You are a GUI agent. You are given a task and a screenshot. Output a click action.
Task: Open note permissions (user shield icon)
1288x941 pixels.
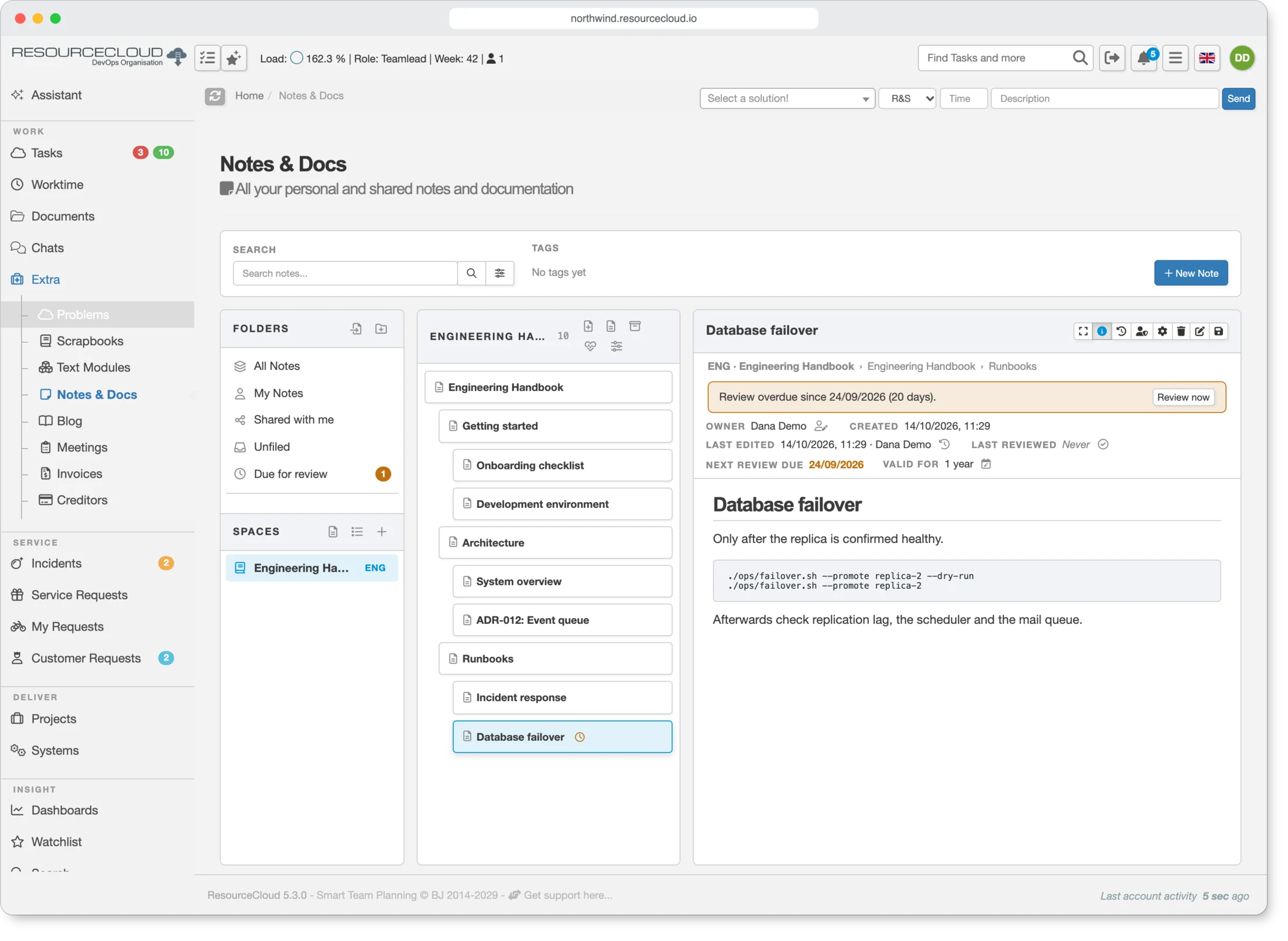point(1141,331)
